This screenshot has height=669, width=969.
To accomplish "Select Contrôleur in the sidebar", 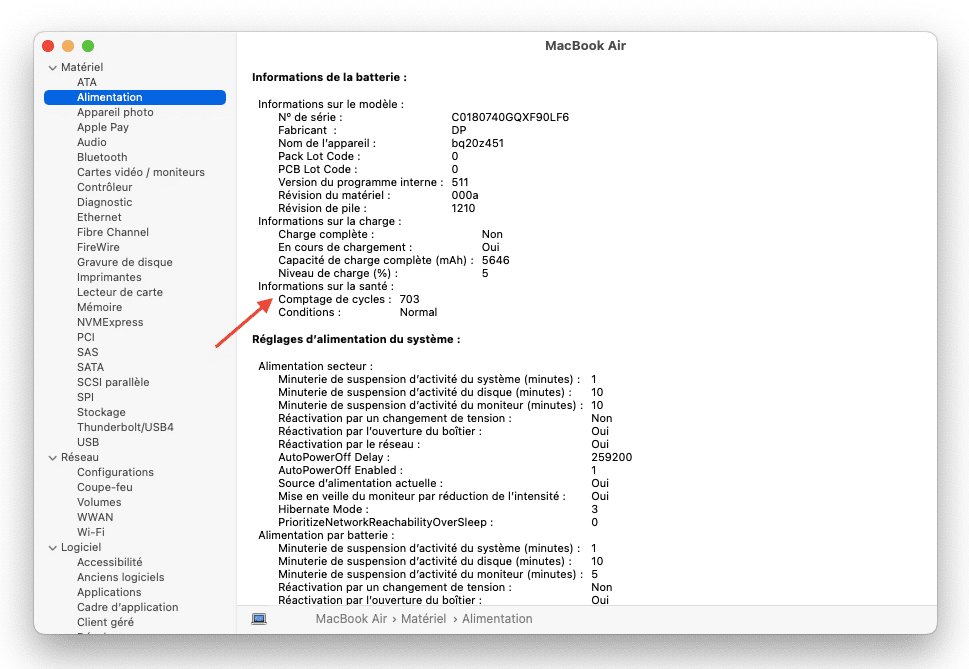I will (x=104, y=187).
